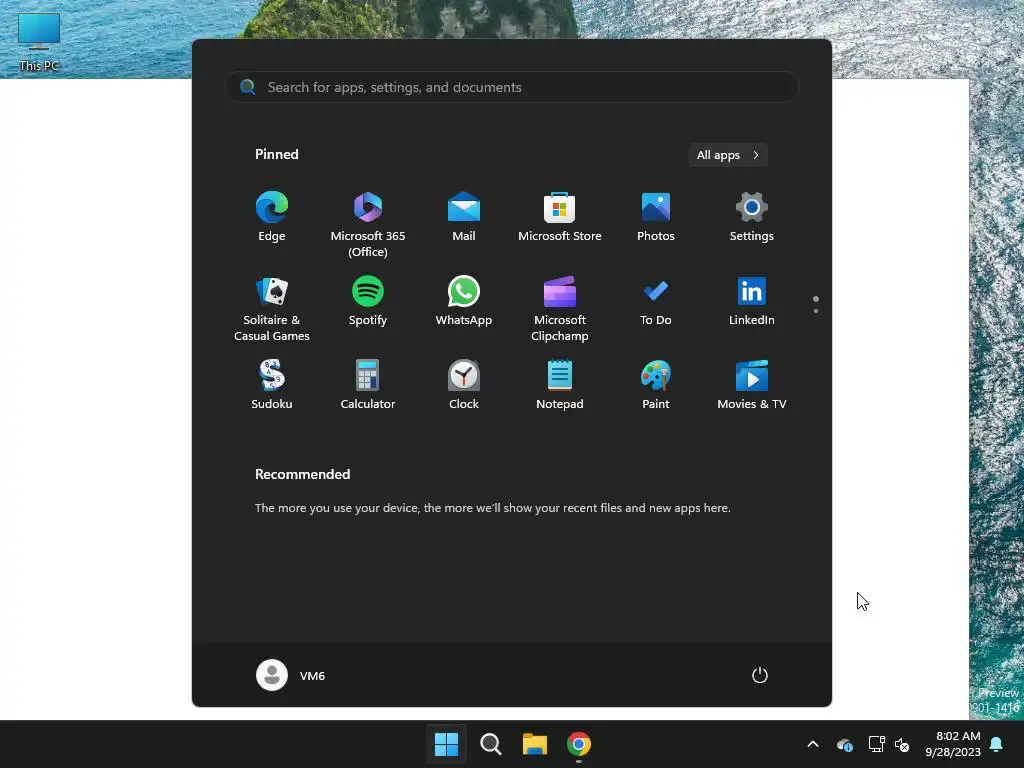The image size is (1024, 768).
Task: Open Settings from pinned apps
Action: 752,217
